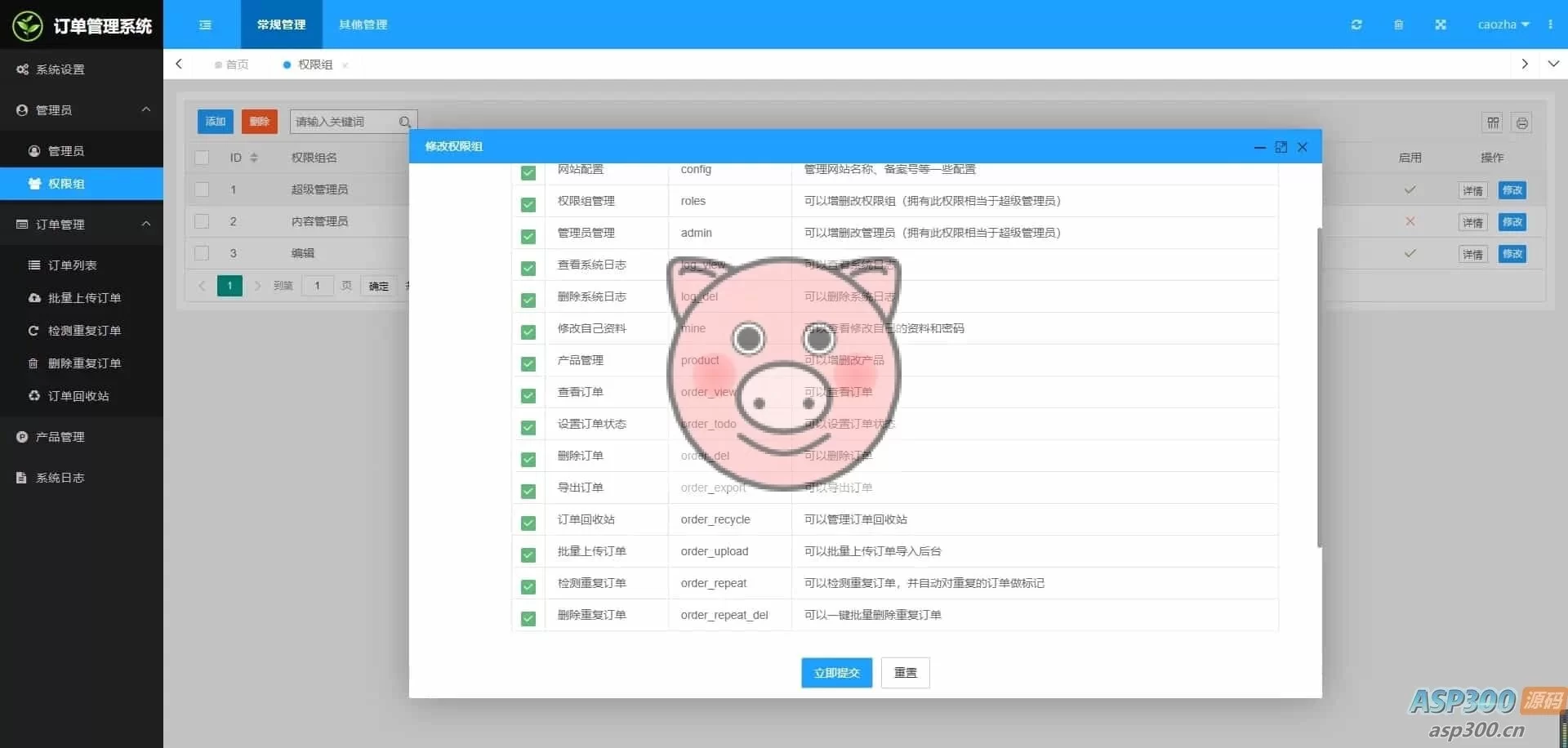Uncheck 查看系统日志 permission checkbox

point(528,268)
